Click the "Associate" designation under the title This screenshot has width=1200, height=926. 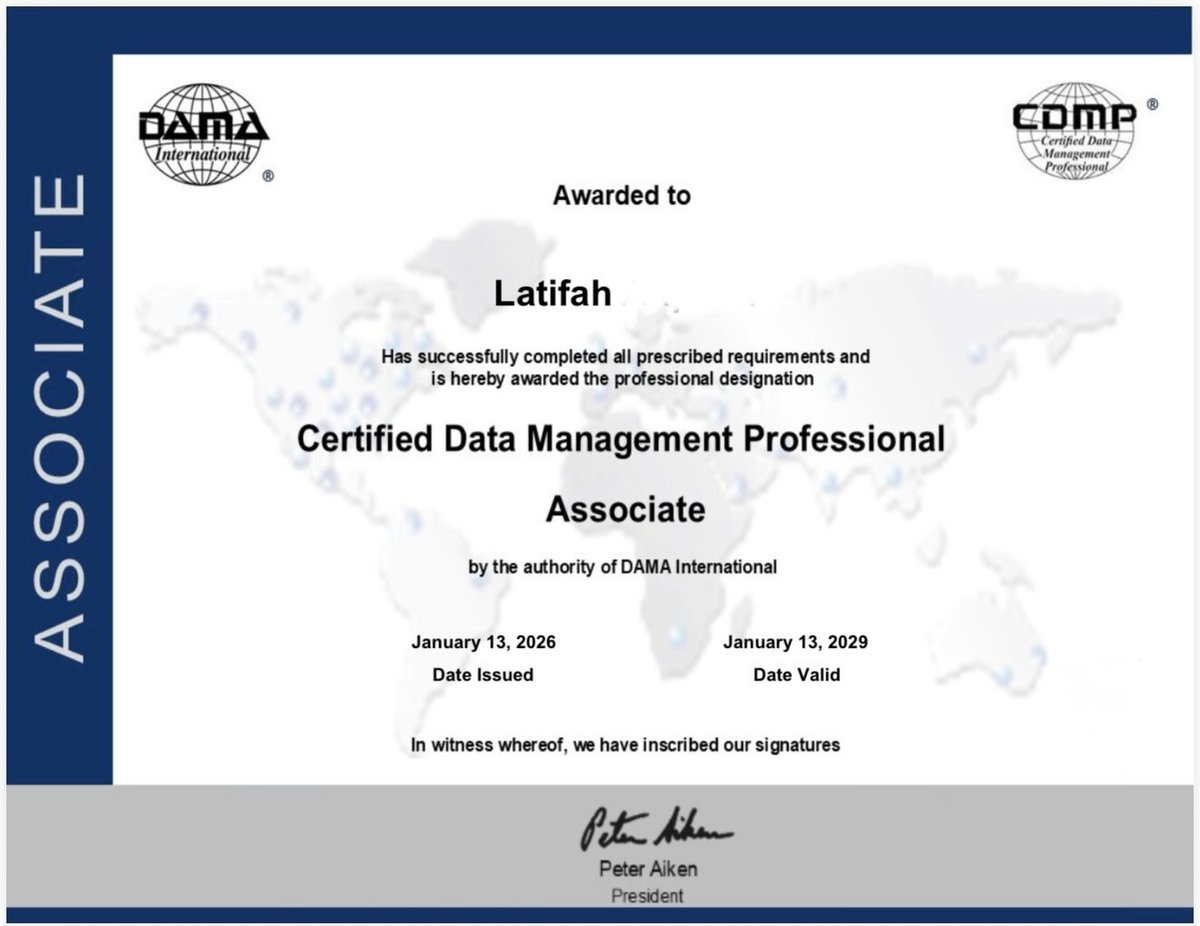point(625,510)
